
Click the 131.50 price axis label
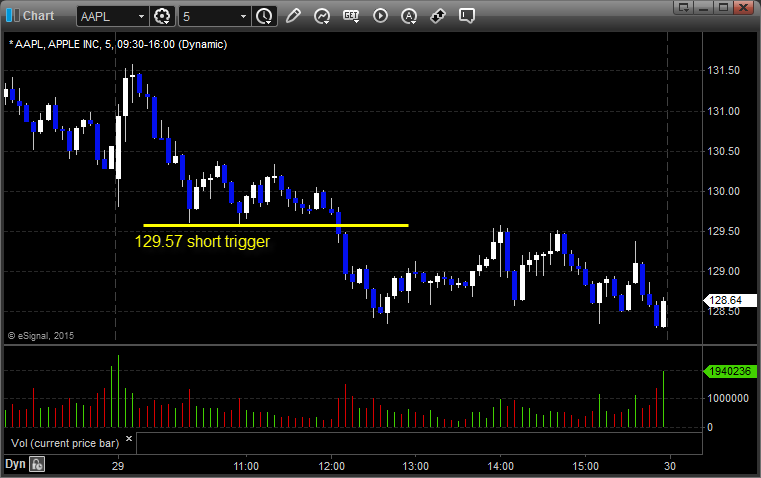pos(723,70)
